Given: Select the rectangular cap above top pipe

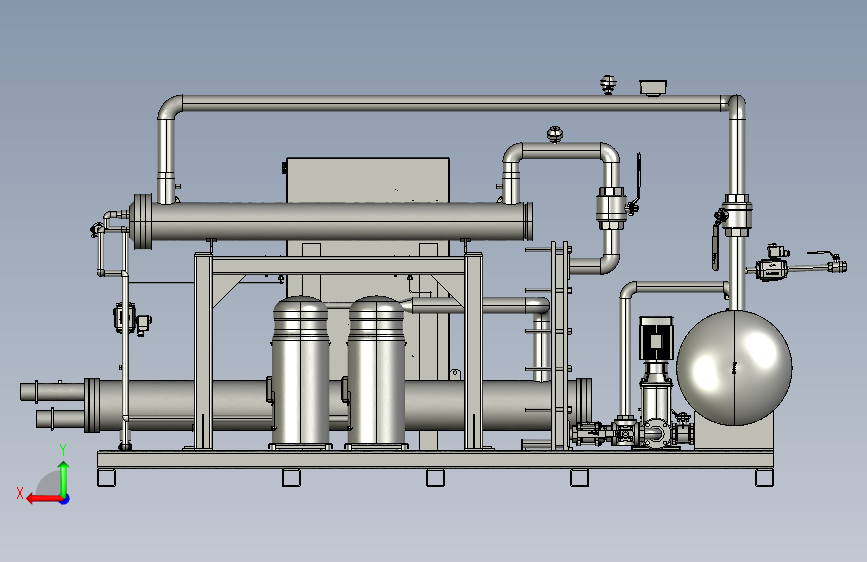Looking at the screenshot, I should [653, 87].
